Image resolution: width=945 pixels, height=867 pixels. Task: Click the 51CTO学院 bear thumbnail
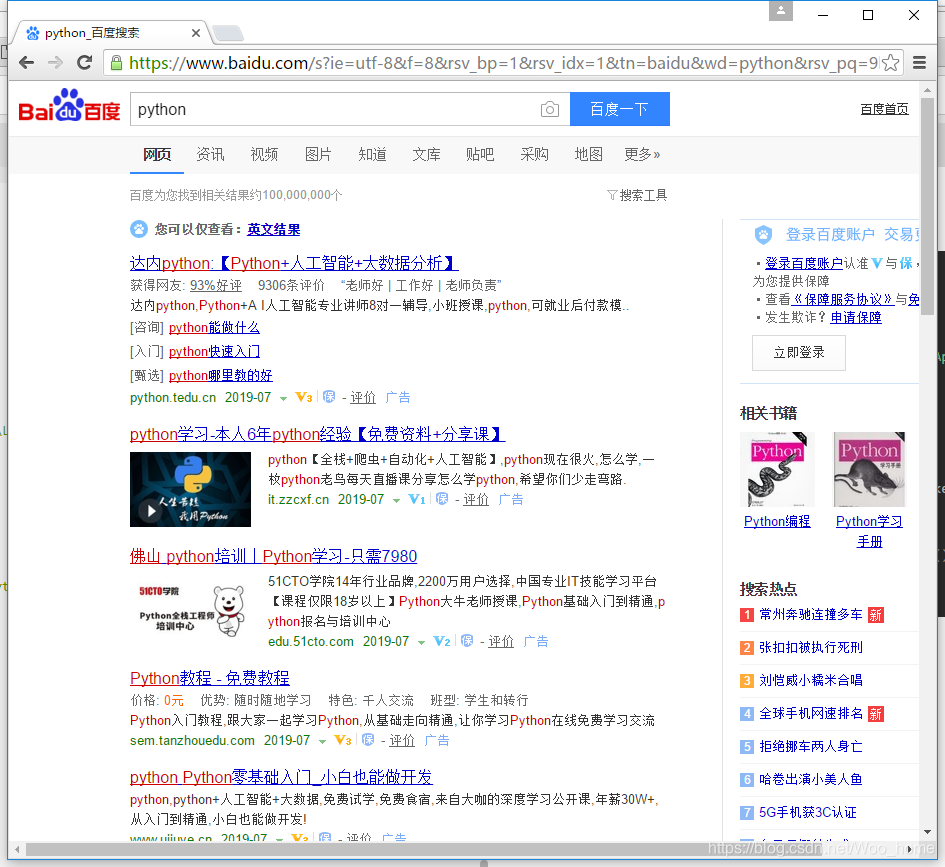(190, 610)
